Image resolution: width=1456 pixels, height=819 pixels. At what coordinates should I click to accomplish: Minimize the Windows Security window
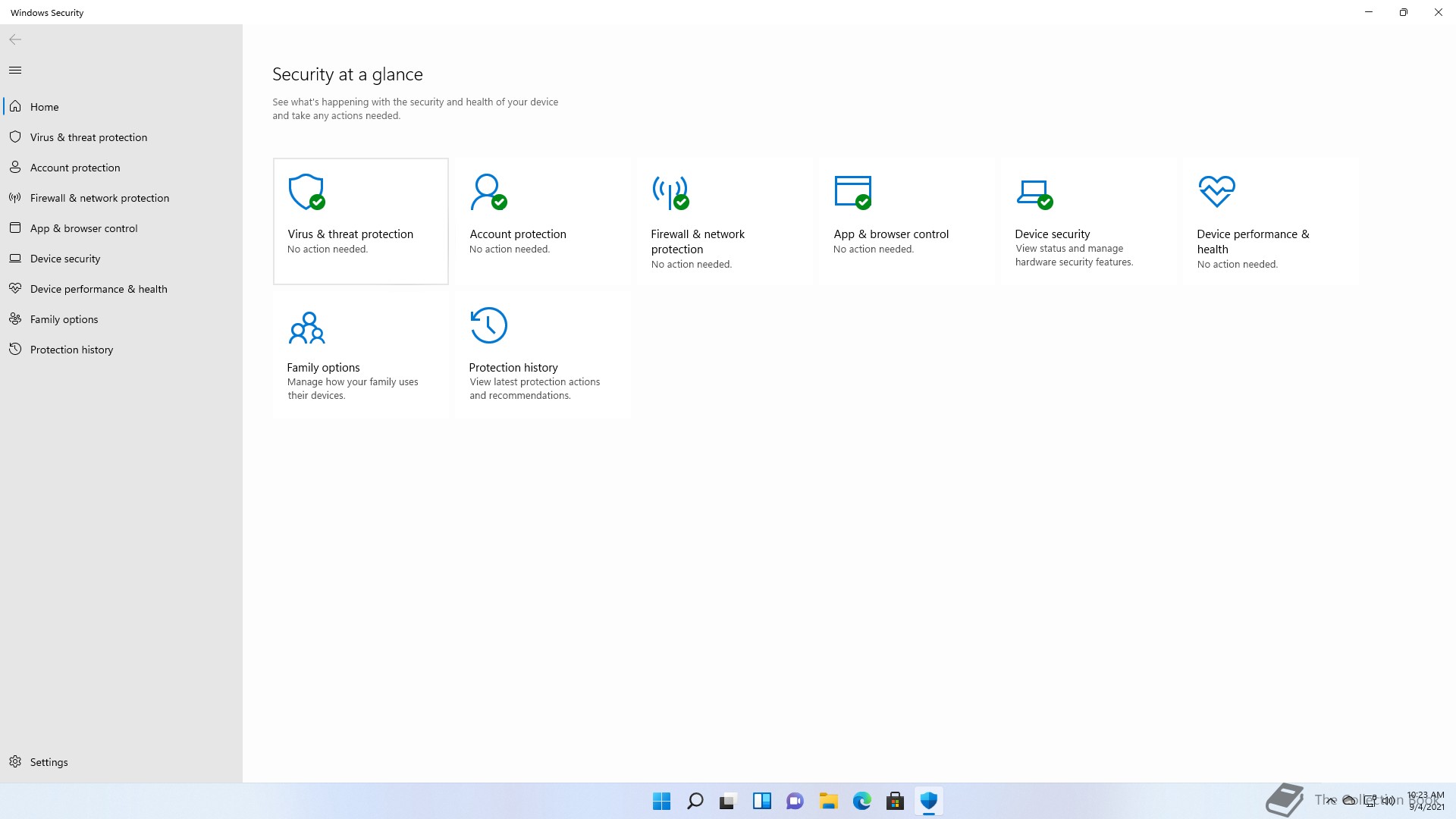[1369, 12]
